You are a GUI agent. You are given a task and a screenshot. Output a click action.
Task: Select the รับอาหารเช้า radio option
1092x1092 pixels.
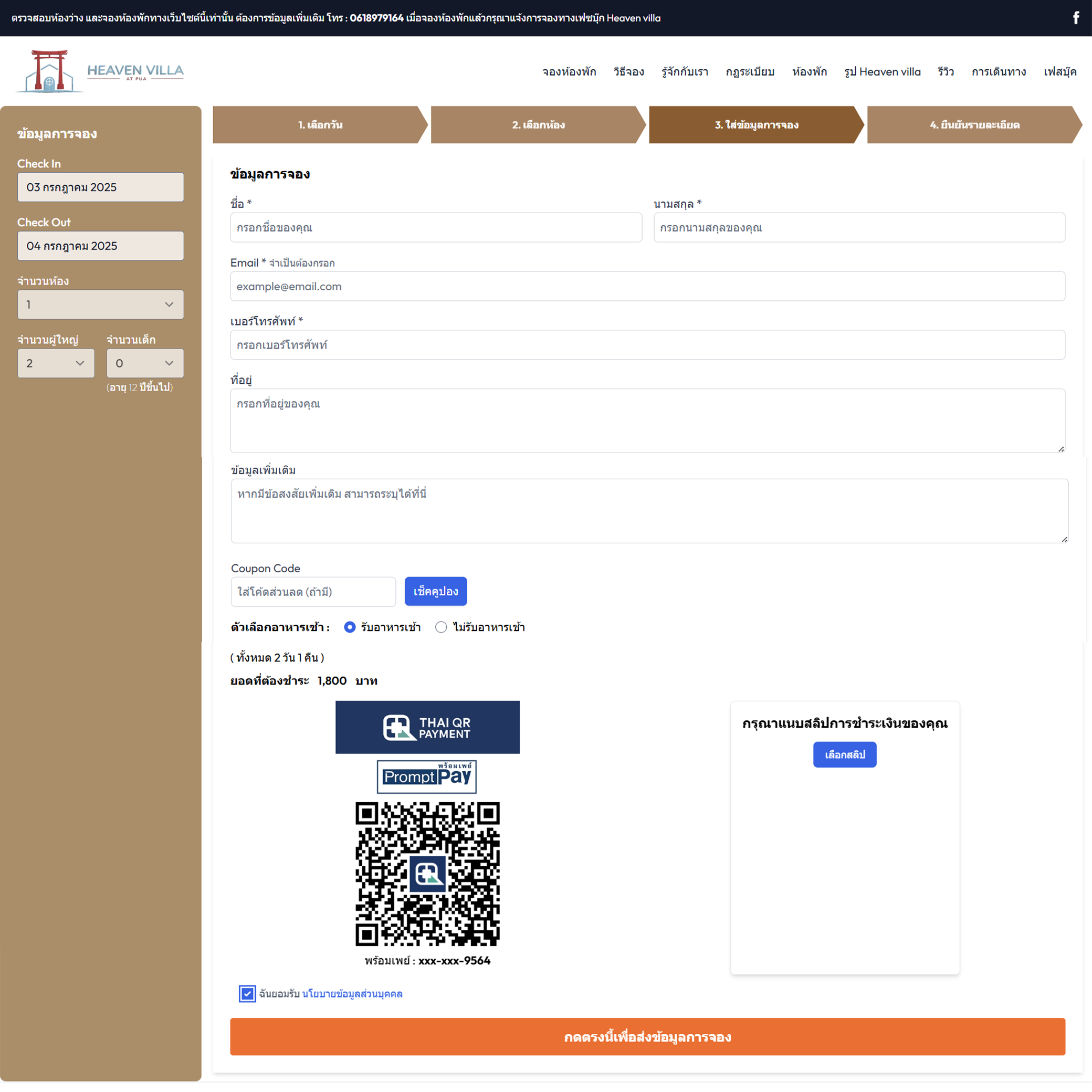point(350,627)
